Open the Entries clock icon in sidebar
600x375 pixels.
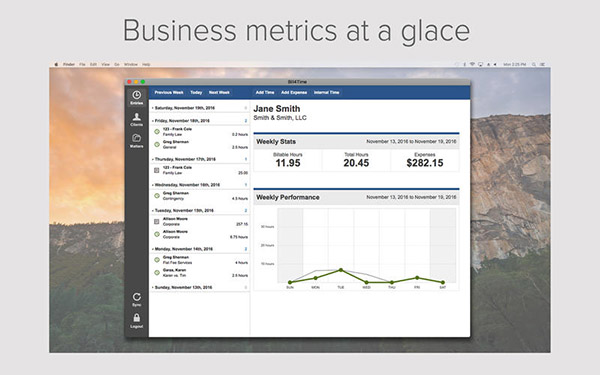pos(137,95)
